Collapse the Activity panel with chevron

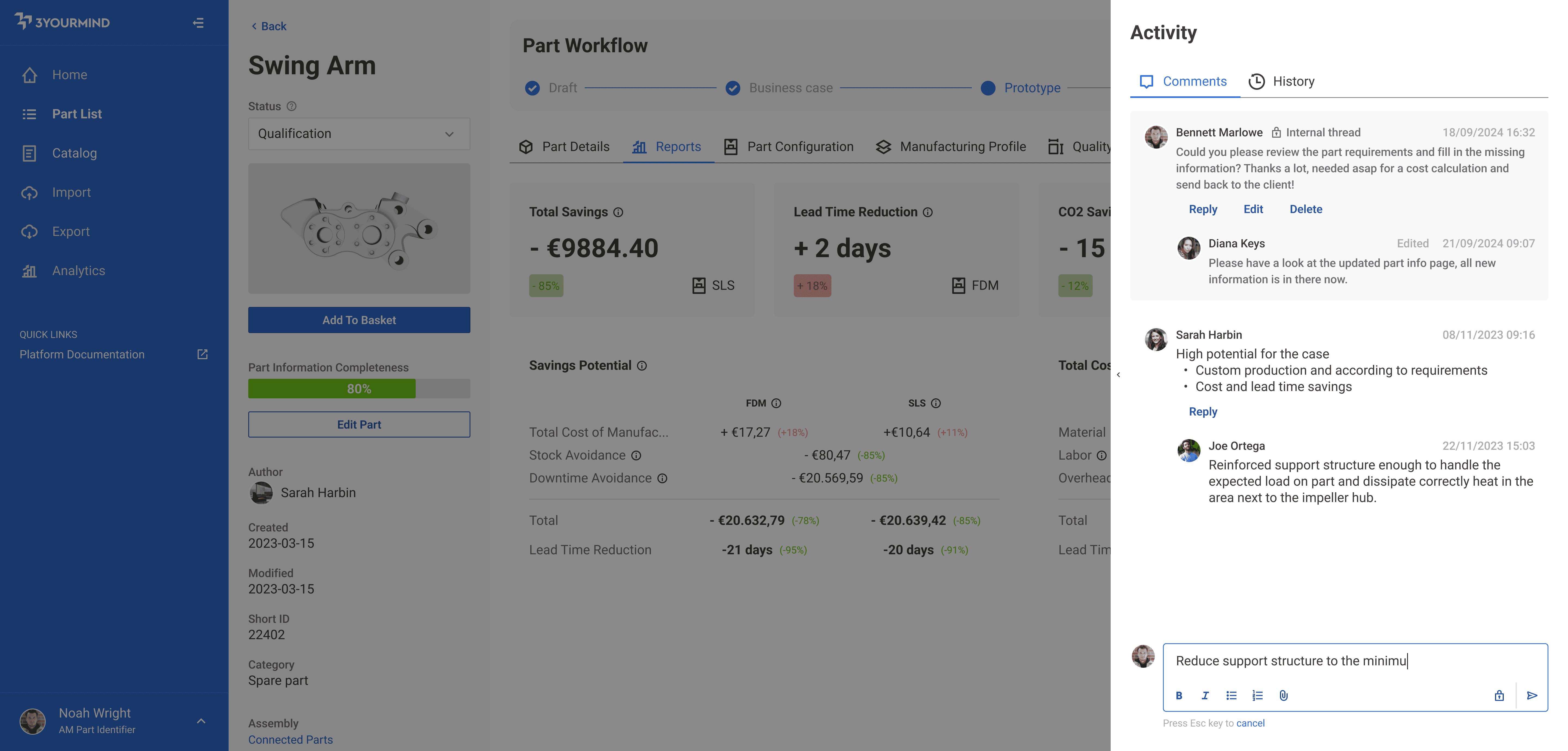(1118, 375)
